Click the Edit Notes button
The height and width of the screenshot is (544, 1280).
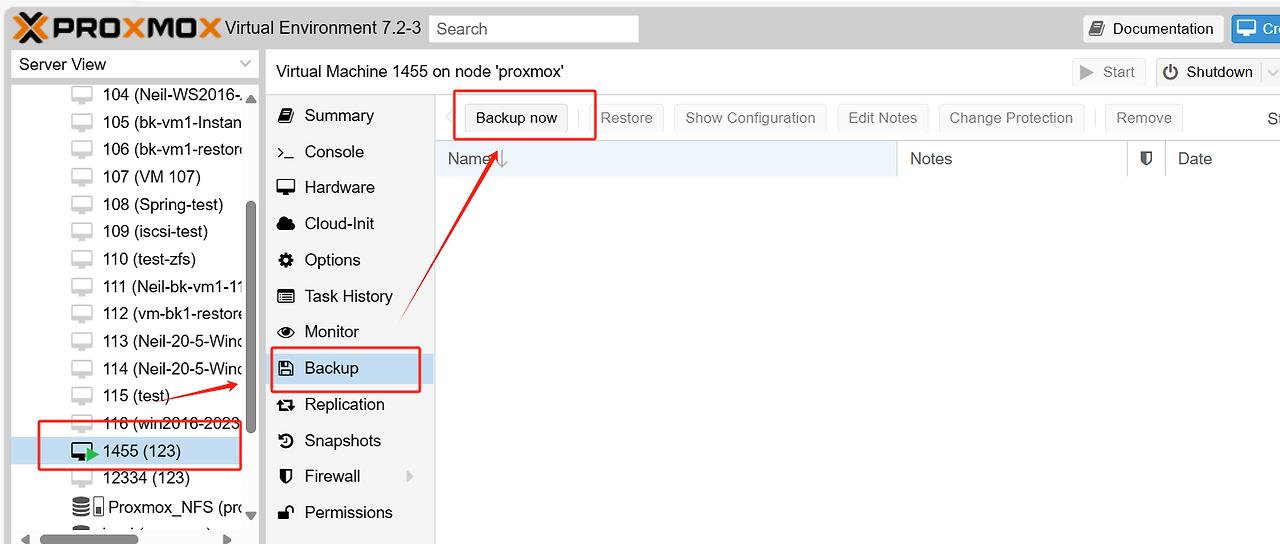[x=883, y=118]
